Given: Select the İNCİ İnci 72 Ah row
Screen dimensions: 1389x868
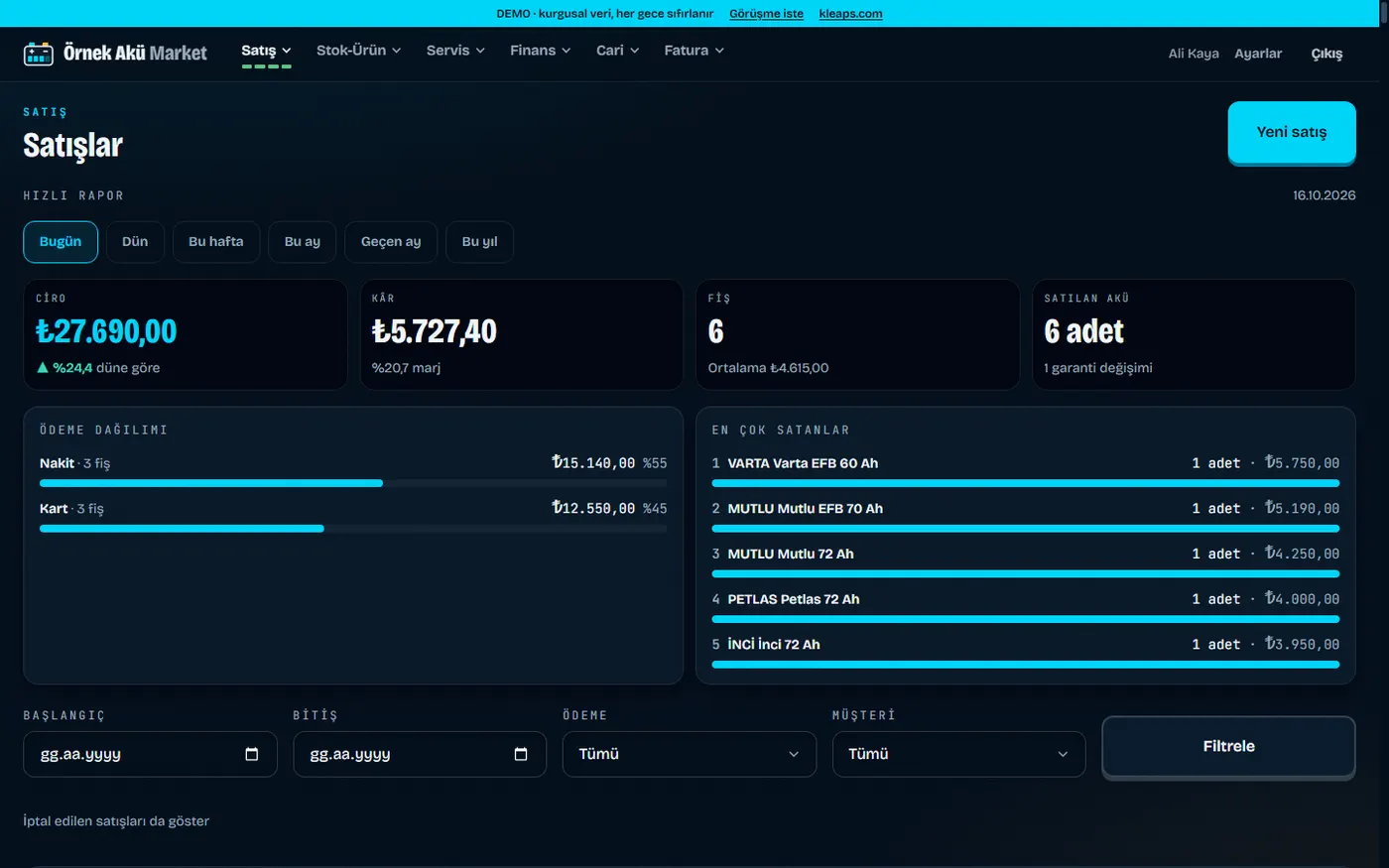Looking at the screenshot, I should tap(1026, 651).
